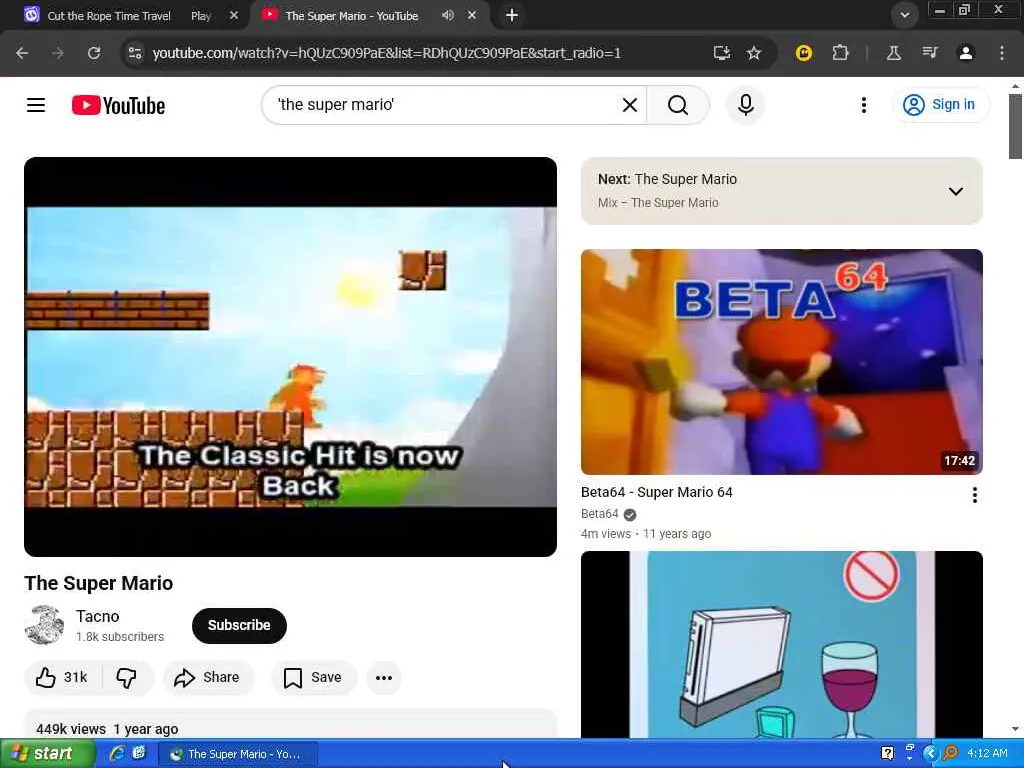Viewport: 1024px width, 768px height.
Task: Visit the Beta64 channel link
Action: (600, 514)
